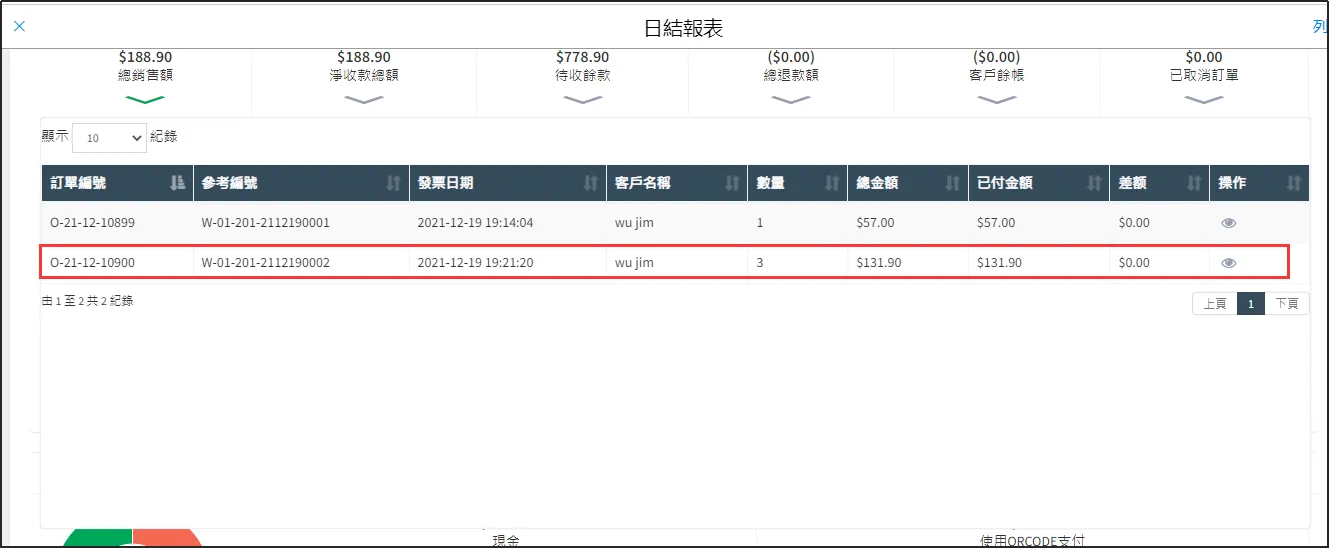Click sort arrows in 客戶名稱 header
The width and height of the screenshot is (1329, 548).
[x=732, y=183]
